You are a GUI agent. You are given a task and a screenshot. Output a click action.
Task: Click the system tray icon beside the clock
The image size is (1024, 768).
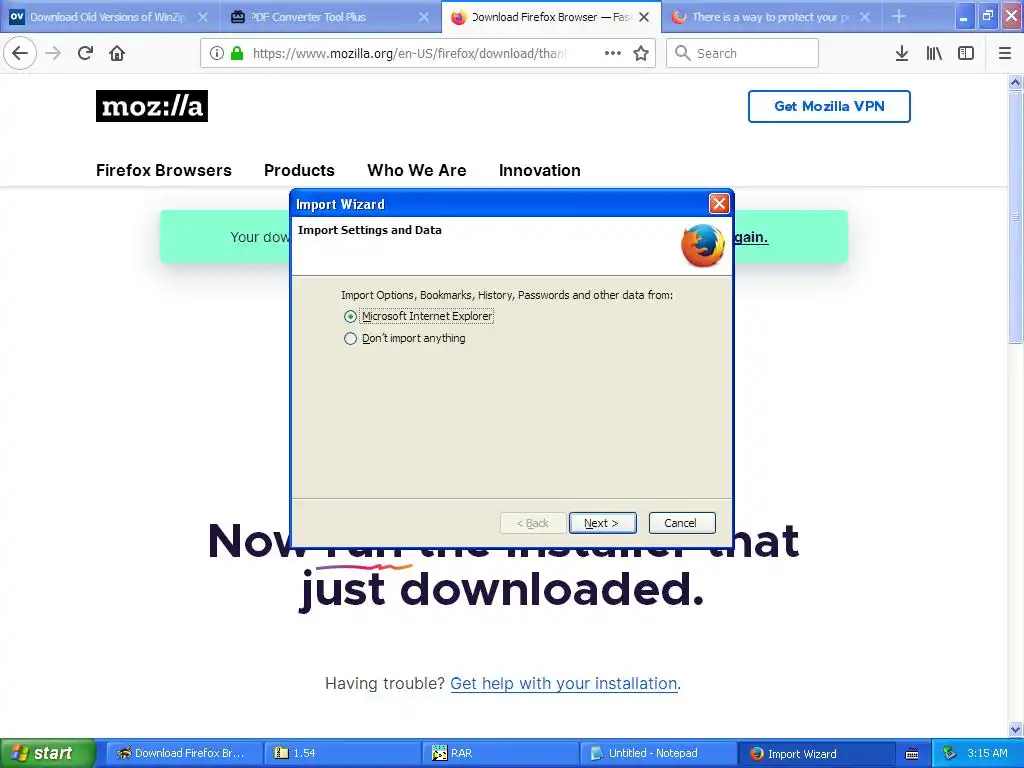949,753
